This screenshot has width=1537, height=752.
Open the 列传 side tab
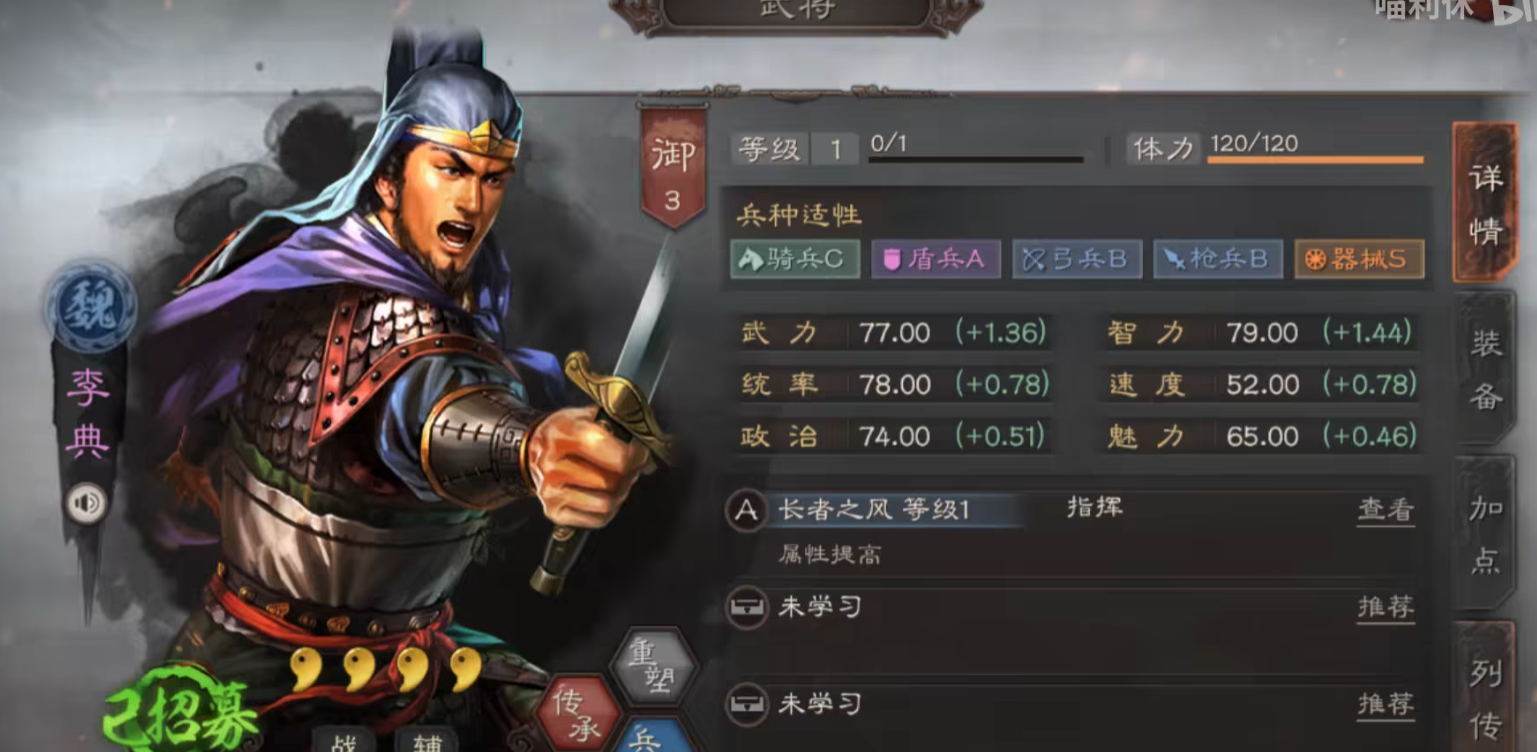pyautogui.click(x=1485, y=688)
